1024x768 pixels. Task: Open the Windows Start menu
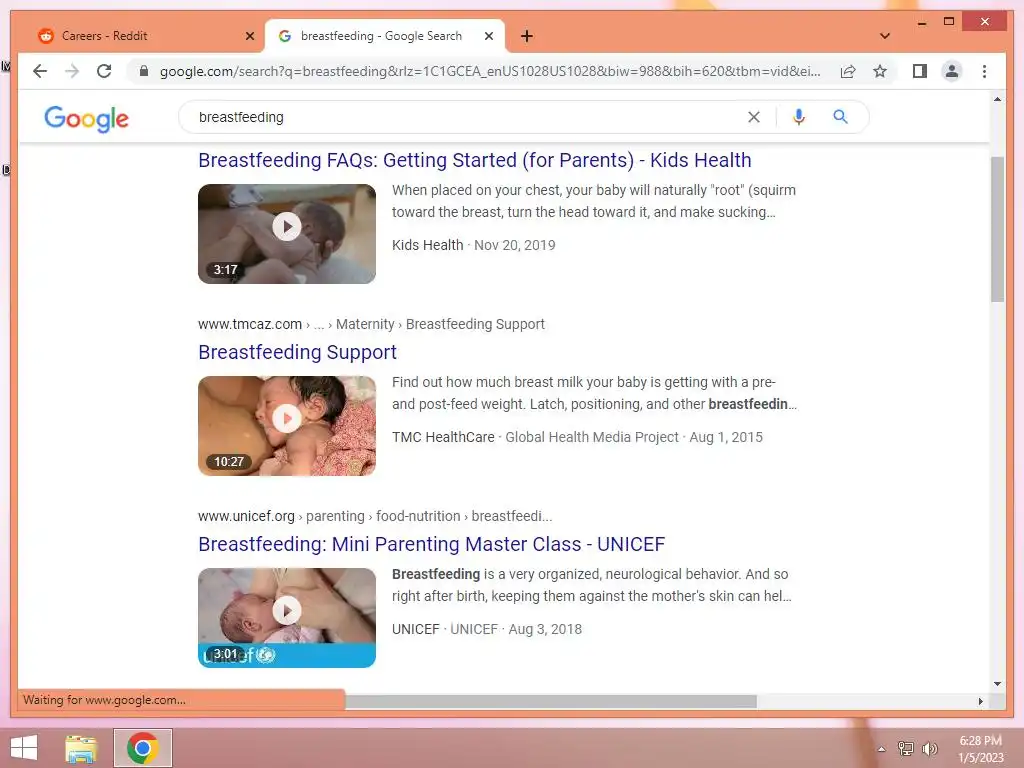(24, 748)
